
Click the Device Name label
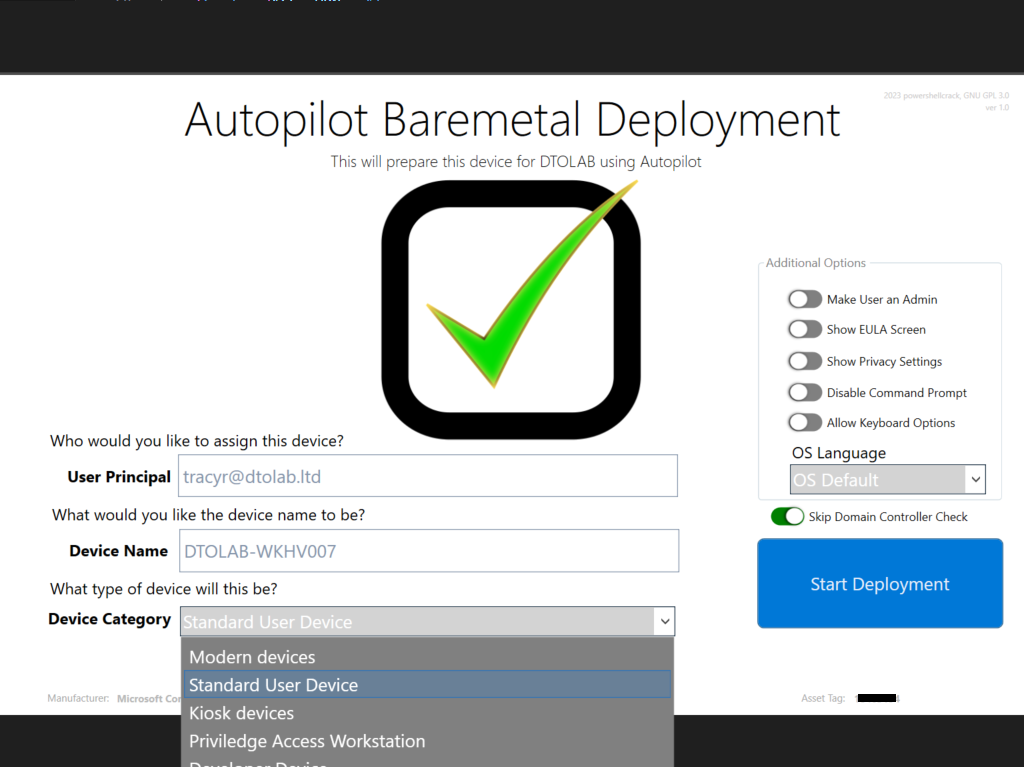(x=118, y=551)
